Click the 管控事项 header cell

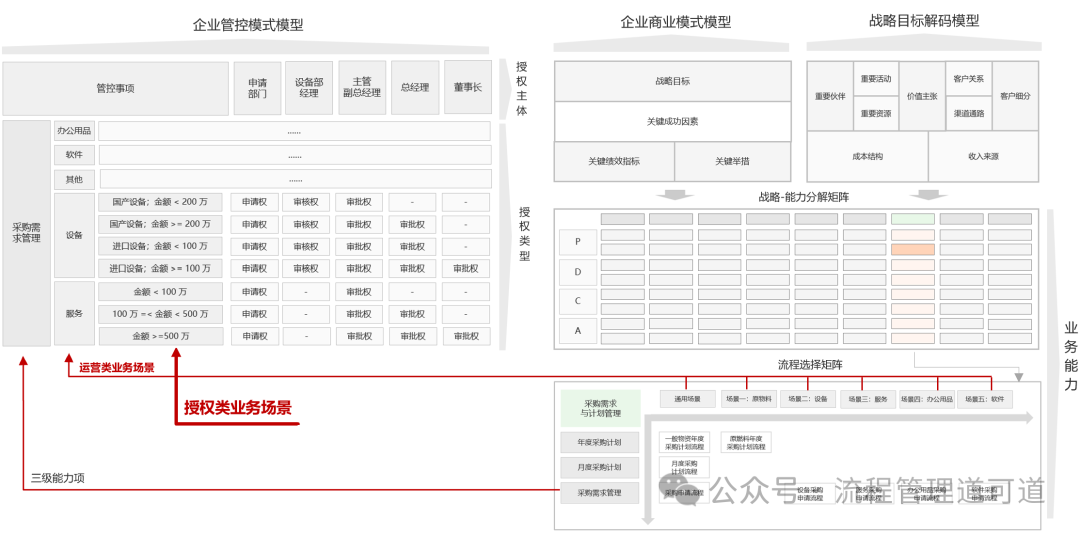point(115,88)
